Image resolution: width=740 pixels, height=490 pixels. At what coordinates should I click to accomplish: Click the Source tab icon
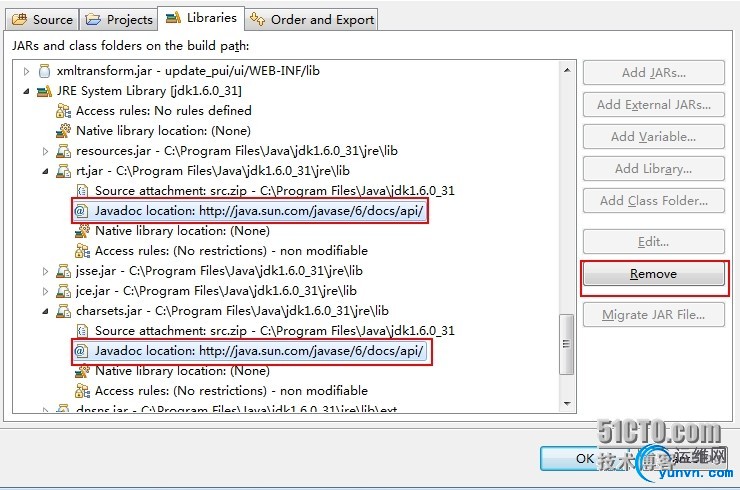pyautogui.click(x=20, y=19)
